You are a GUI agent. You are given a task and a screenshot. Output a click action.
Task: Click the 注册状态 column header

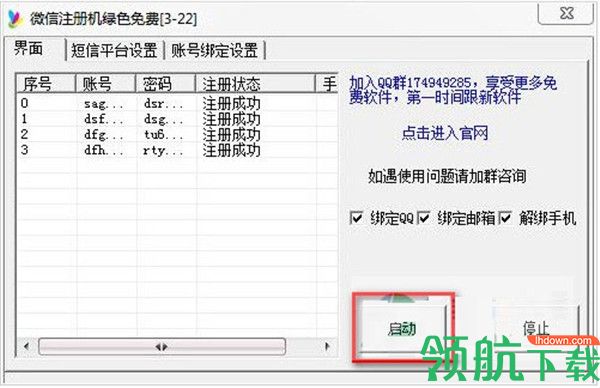(255, 83)
